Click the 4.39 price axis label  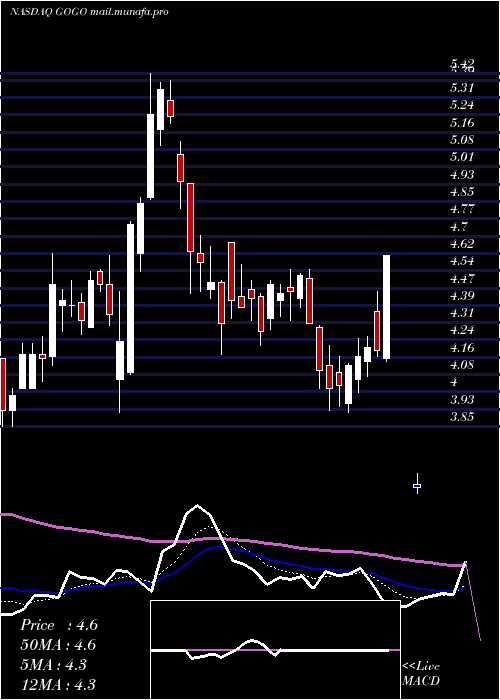pos(462,296)
